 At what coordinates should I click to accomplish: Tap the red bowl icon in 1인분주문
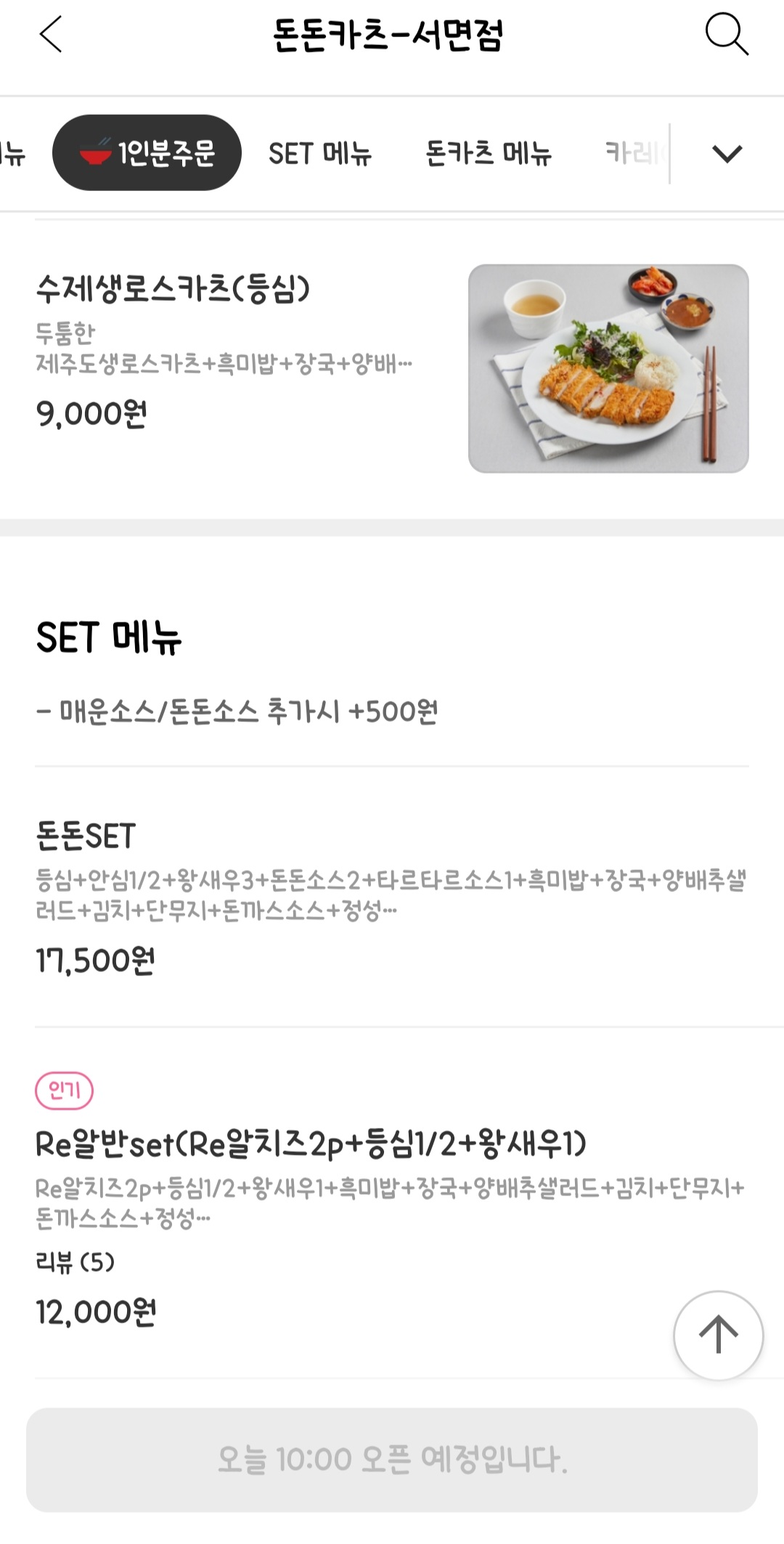point(95,152)
